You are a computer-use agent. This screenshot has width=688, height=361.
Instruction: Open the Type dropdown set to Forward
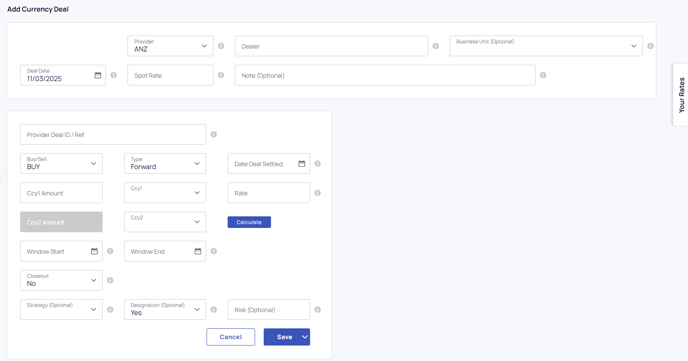pyautogui.click(x=165, y=164)
